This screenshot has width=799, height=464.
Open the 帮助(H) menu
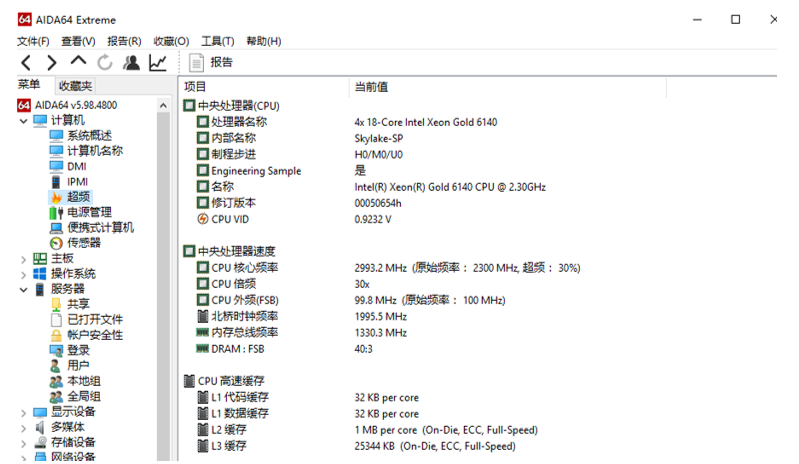(x=263, y=41)
